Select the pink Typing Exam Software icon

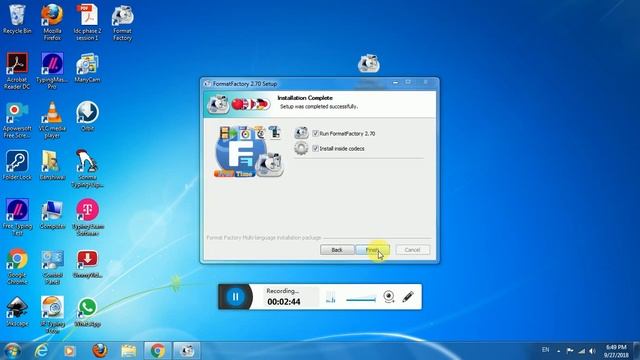(x=87, y=217)
